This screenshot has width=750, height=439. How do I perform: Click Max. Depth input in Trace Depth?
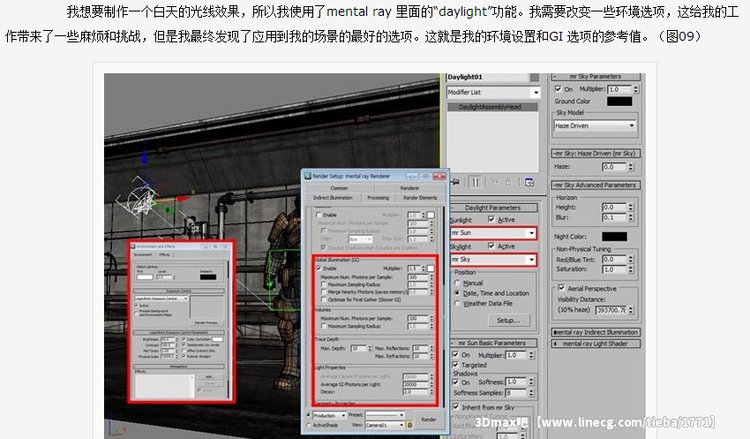coord(359,348)
